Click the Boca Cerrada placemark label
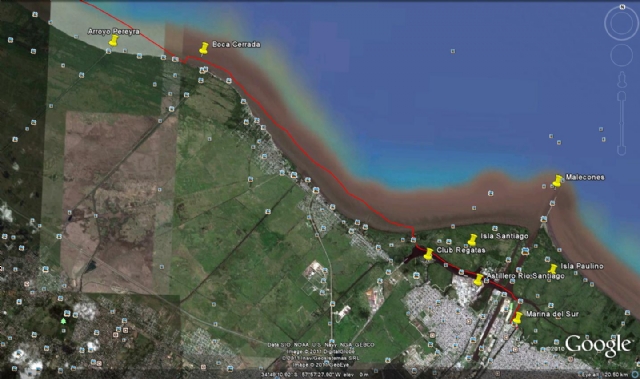The image size is (640, 379). (x=236, y=44)
